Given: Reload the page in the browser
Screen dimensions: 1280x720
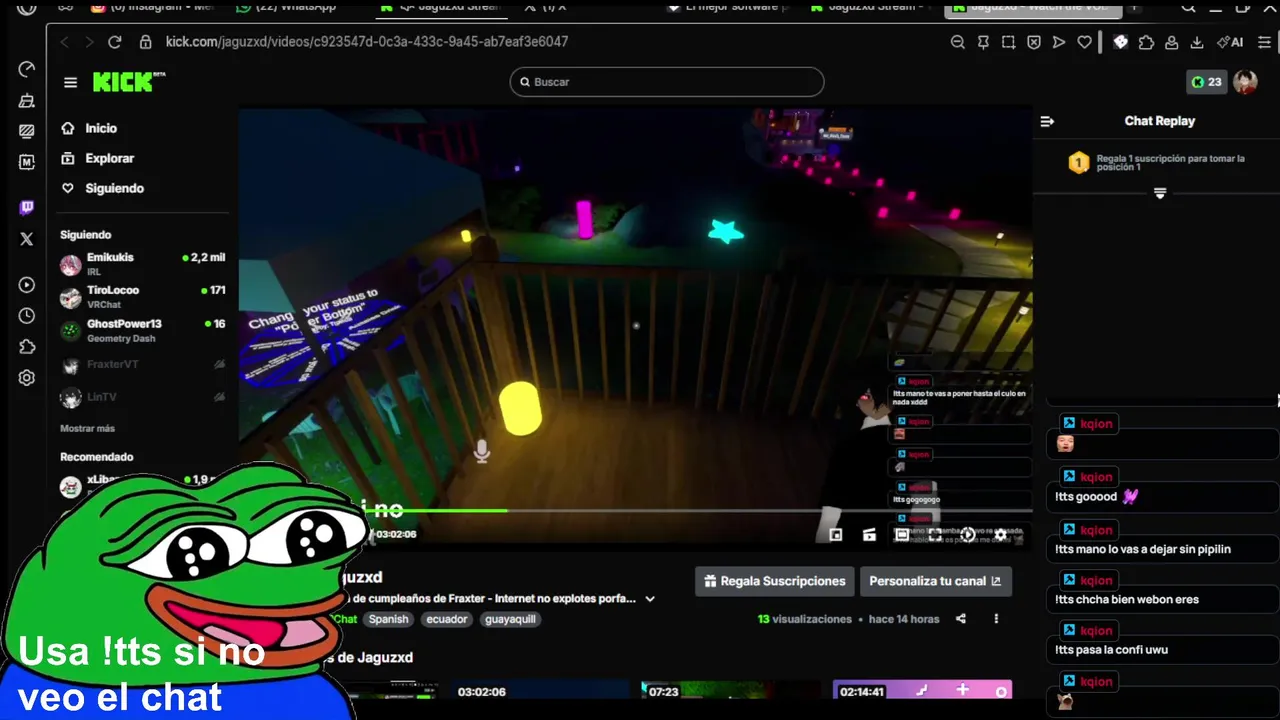Looking at the screenshot, I should coord(115,42).
